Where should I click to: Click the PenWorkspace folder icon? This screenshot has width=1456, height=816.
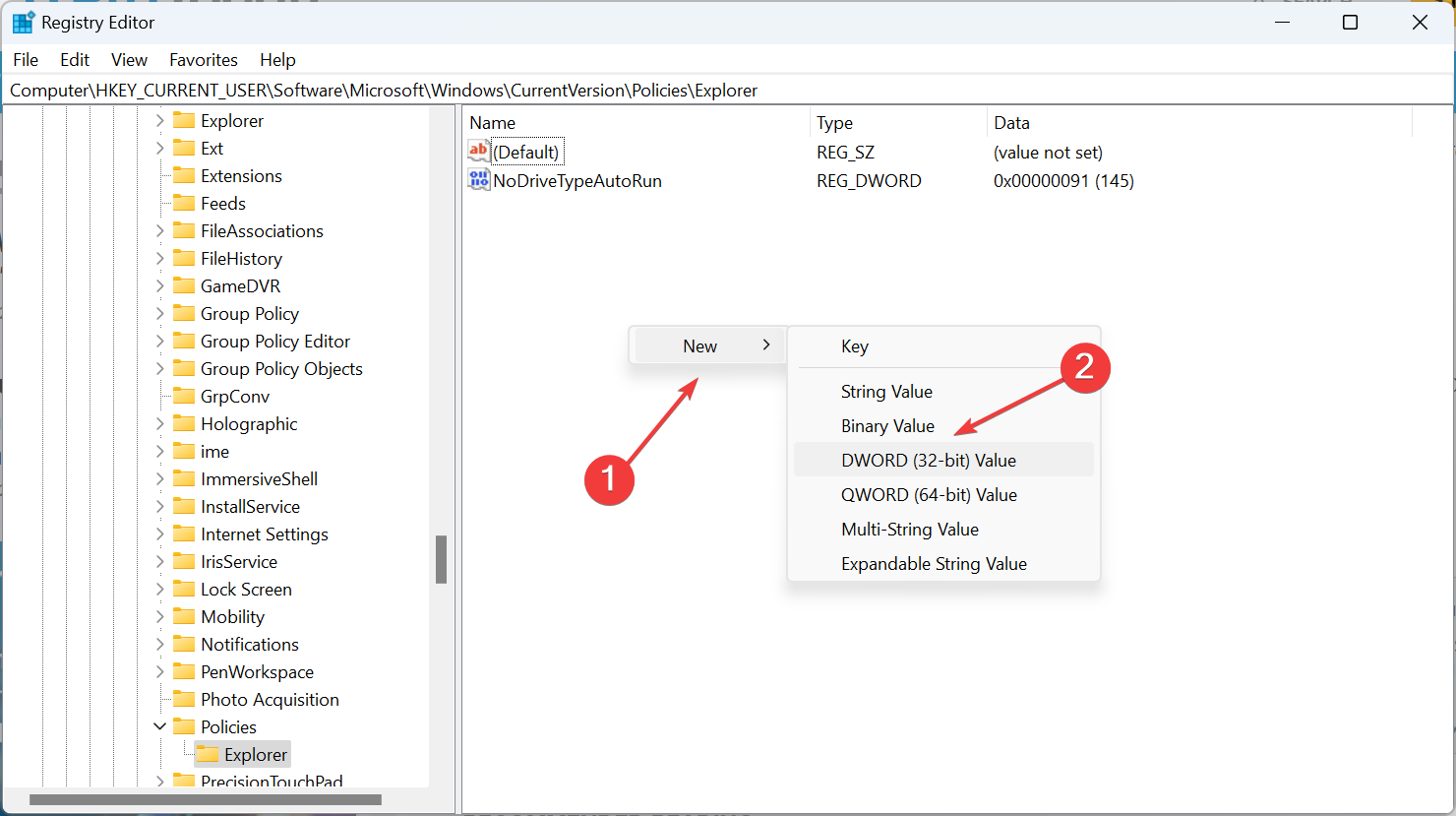point(183,671)
